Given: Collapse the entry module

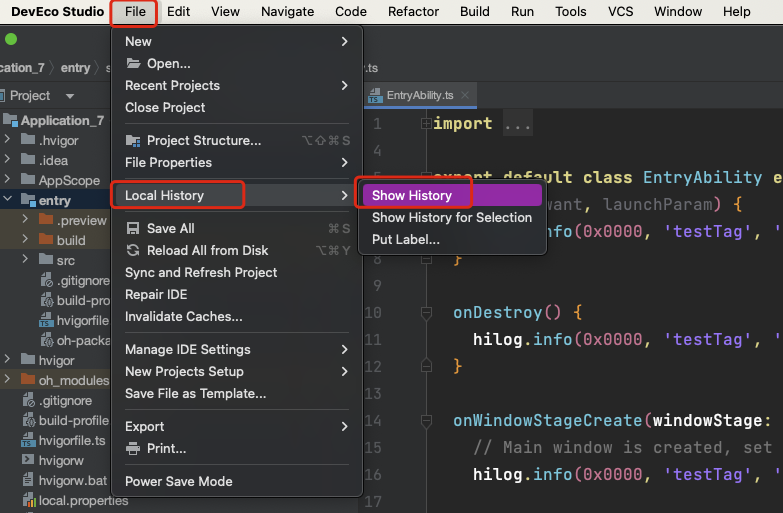Looking at the screenshot, I should [x=7, y=199].
